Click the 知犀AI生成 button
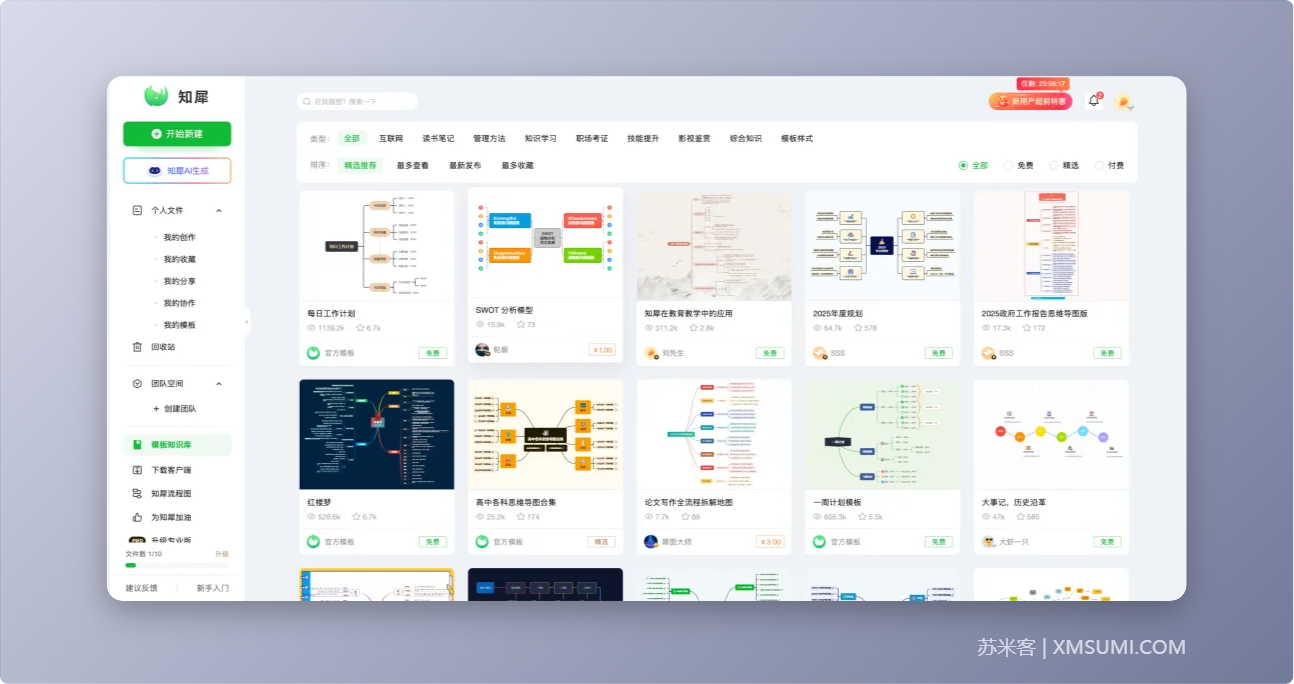The height and width of the screenshot is (684, 1294). click(x=177, y=171)
